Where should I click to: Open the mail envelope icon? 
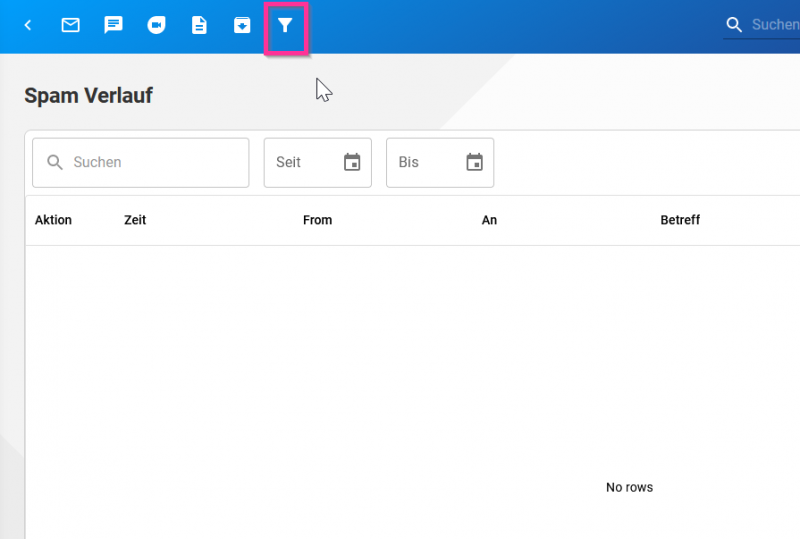70,25
